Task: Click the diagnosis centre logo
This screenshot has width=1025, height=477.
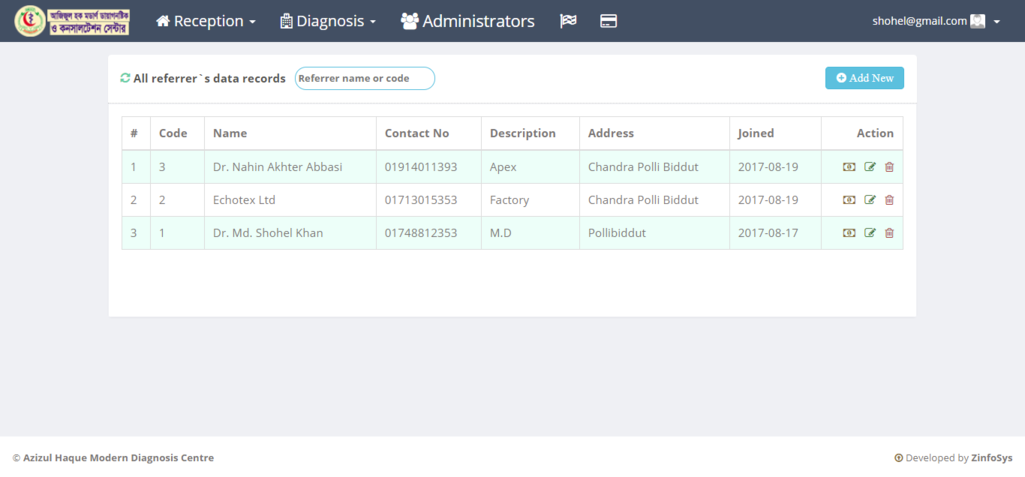Action: click(72, 21)
